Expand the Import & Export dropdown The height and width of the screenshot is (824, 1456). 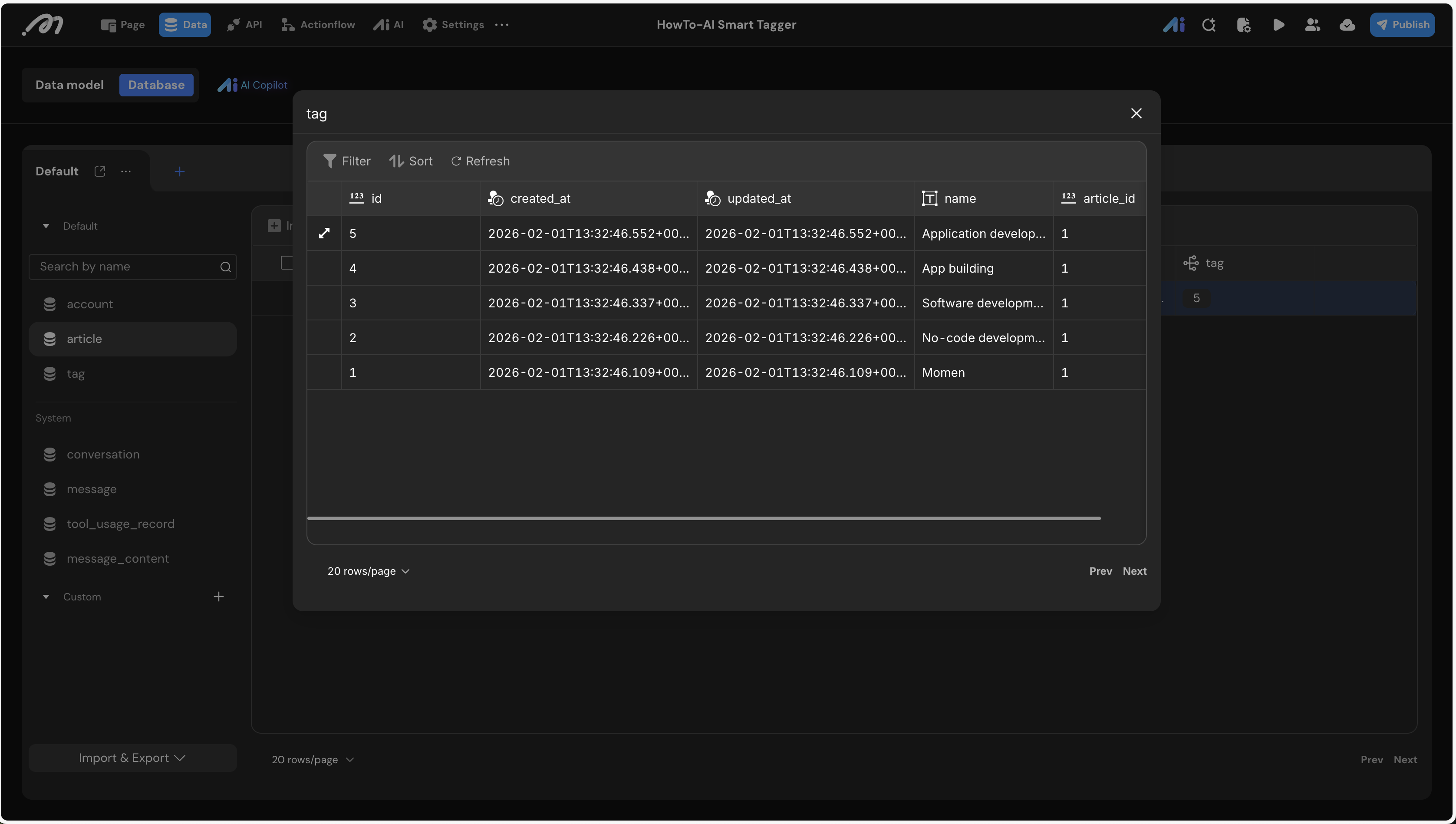(132, 758)
